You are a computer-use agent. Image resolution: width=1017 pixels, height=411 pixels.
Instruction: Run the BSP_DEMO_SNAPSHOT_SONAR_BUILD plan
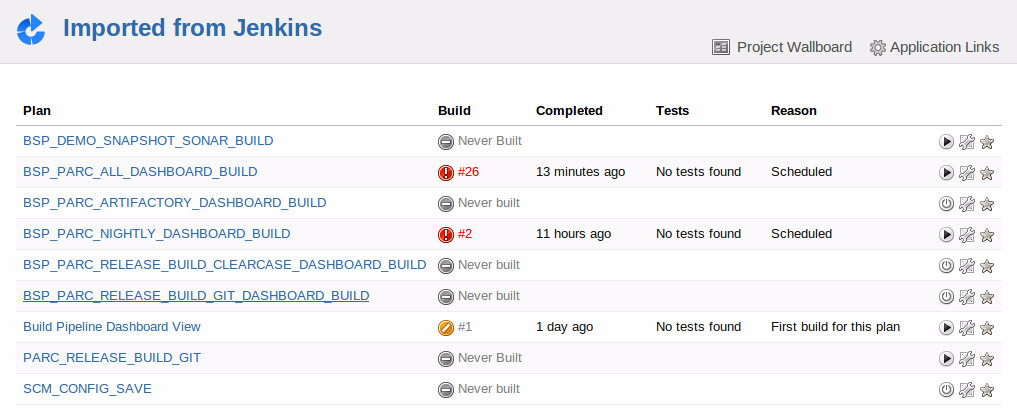946,141
